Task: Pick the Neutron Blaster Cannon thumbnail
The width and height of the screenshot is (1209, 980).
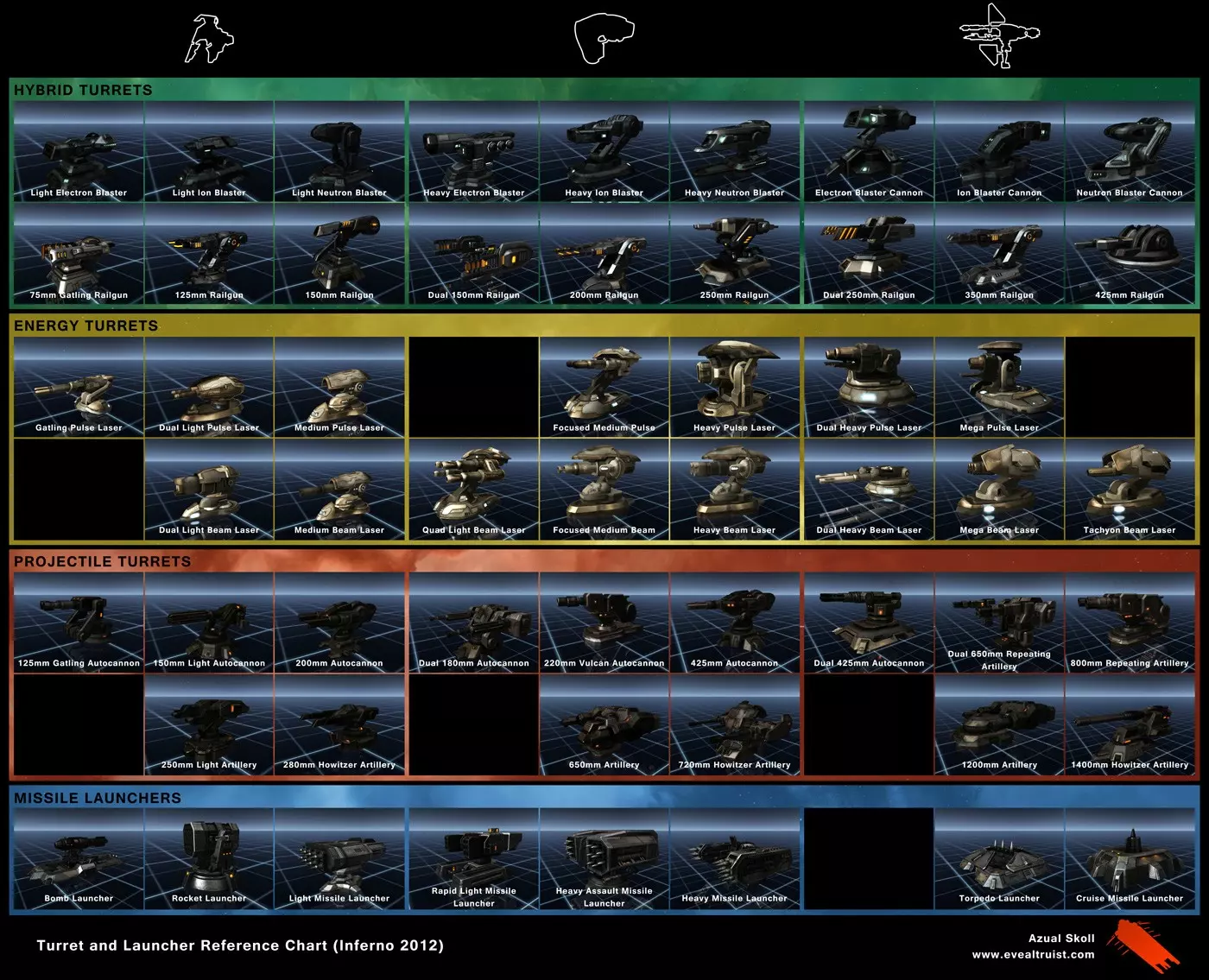Action: pos(1130,151)
